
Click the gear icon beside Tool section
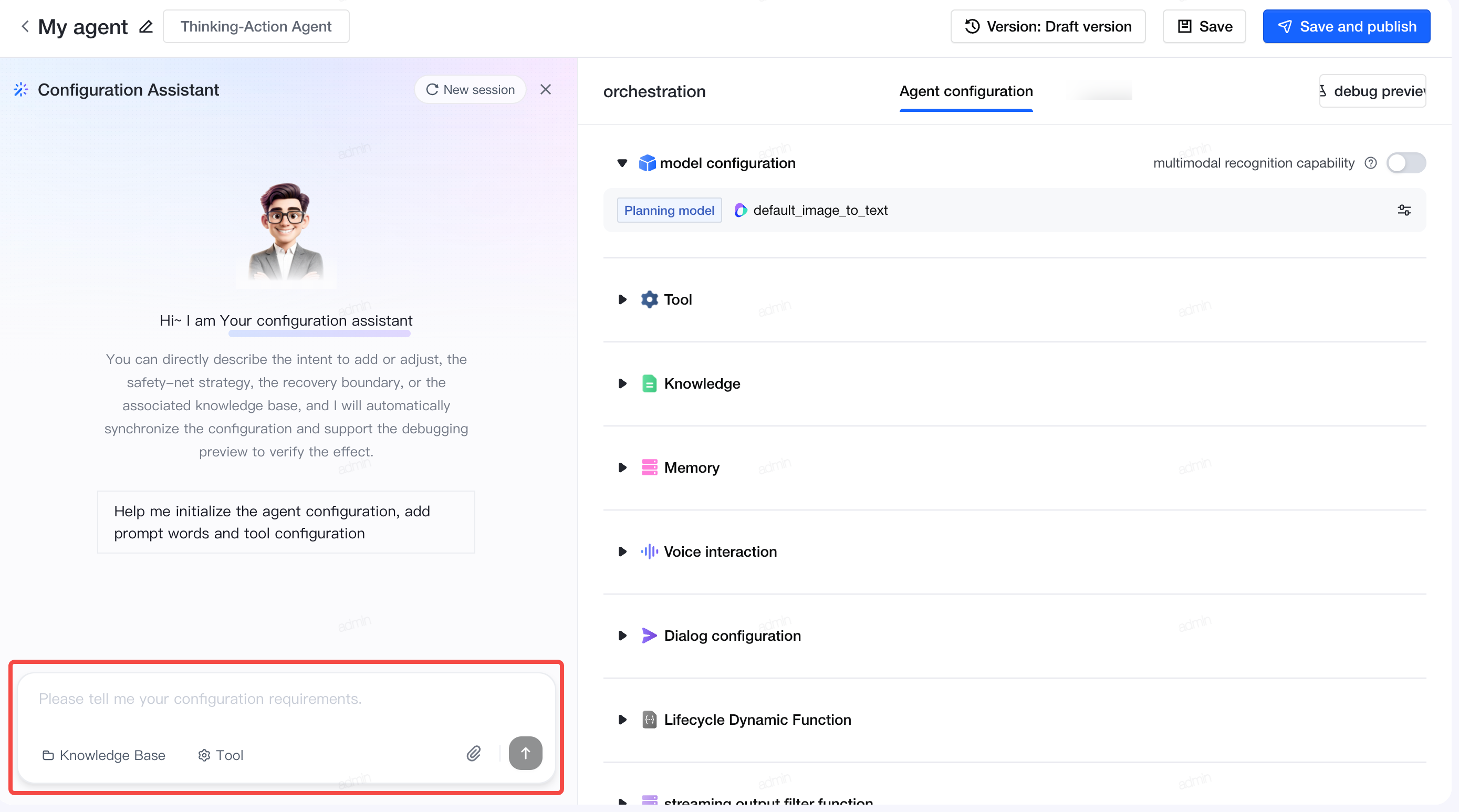pos(649,299)
